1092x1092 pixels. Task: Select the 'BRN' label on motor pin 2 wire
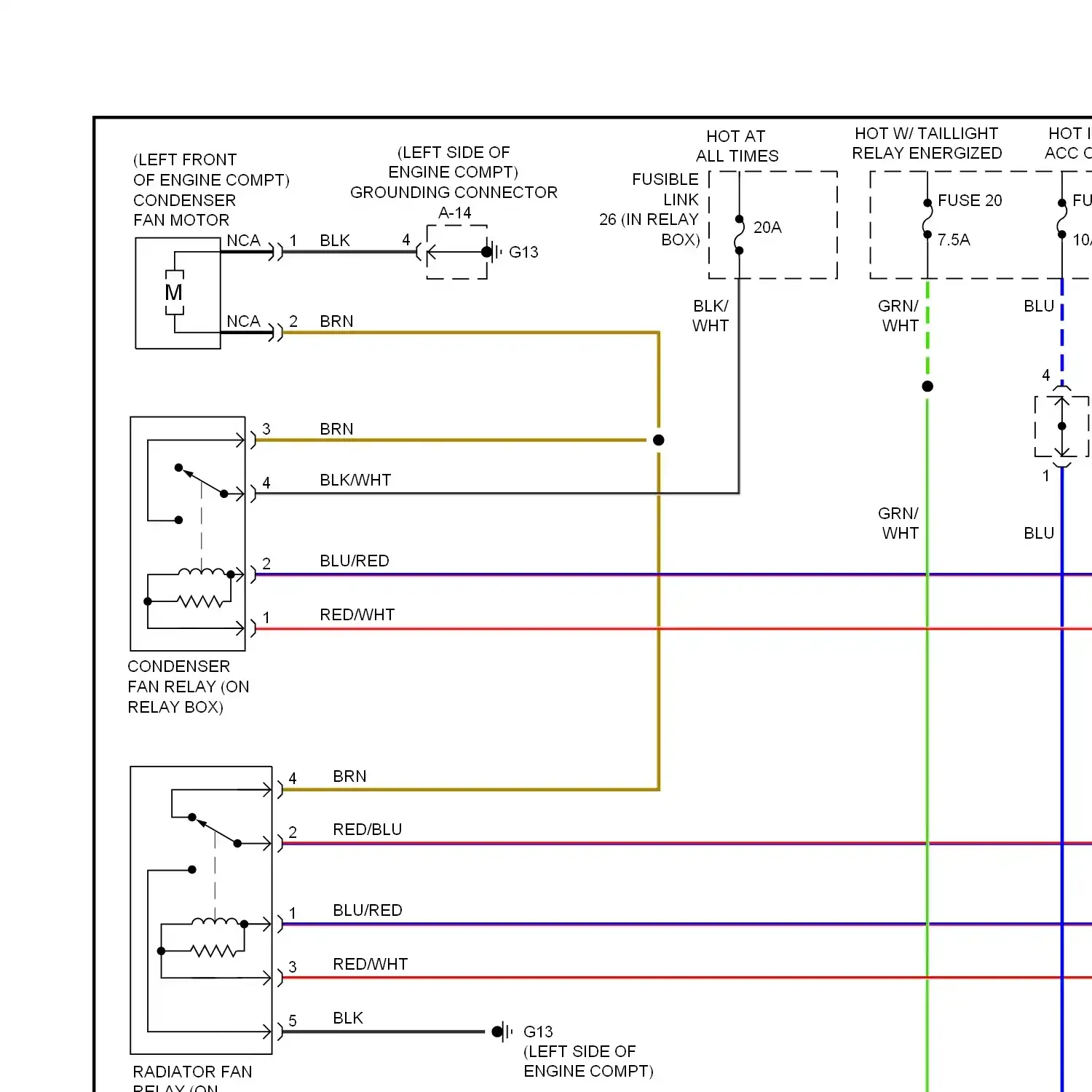[x=336, y=321]
